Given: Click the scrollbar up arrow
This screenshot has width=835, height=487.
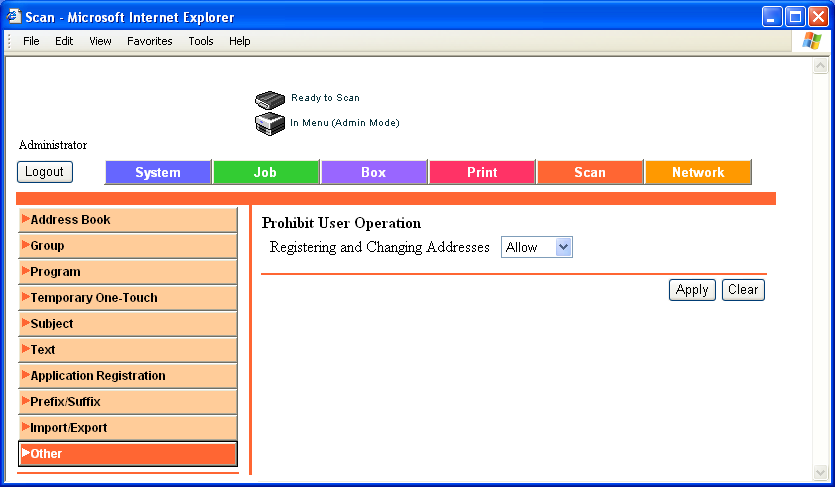Looking at the screenshot, I should point(820,66).
